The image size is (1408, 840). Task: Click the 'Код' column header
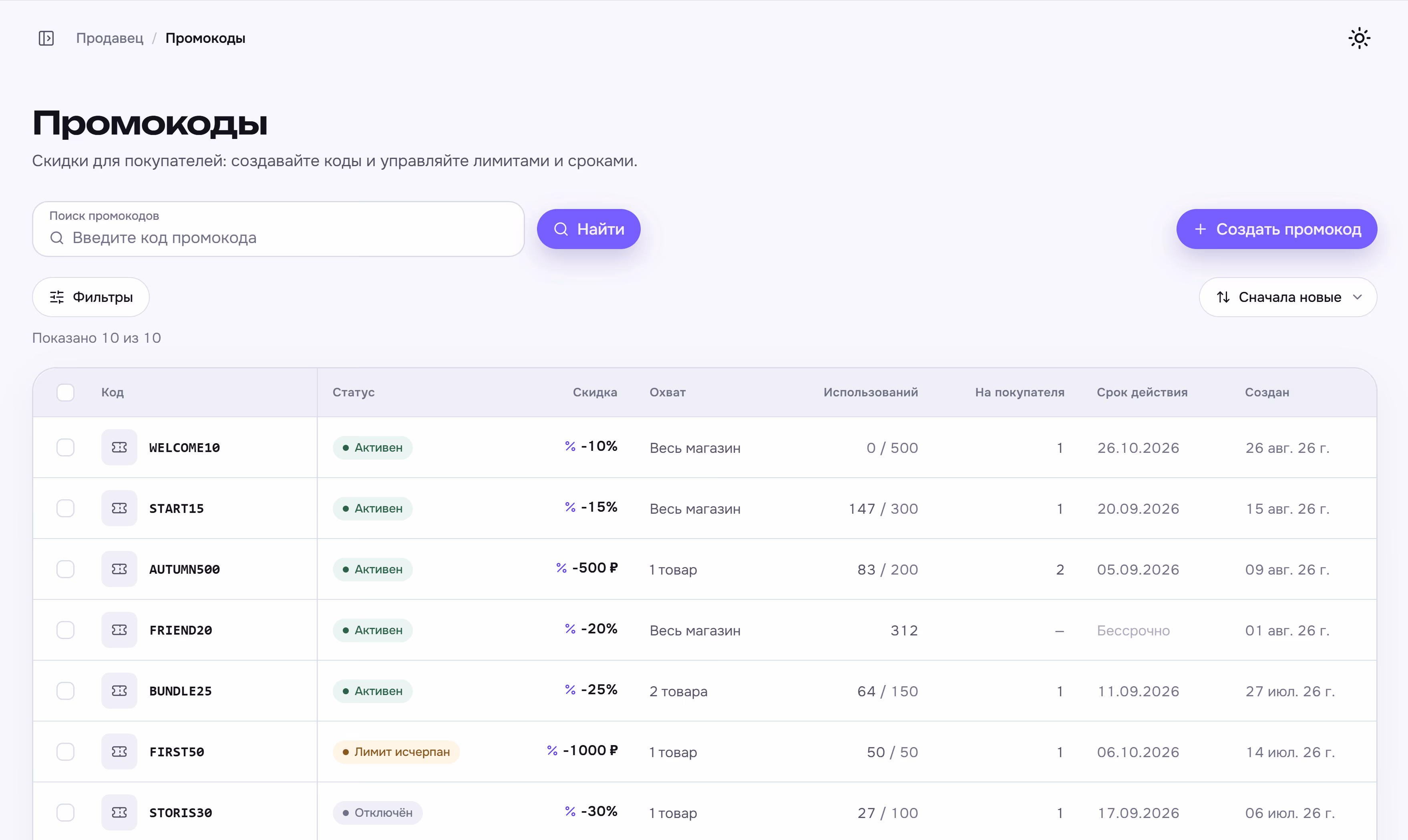112,392
